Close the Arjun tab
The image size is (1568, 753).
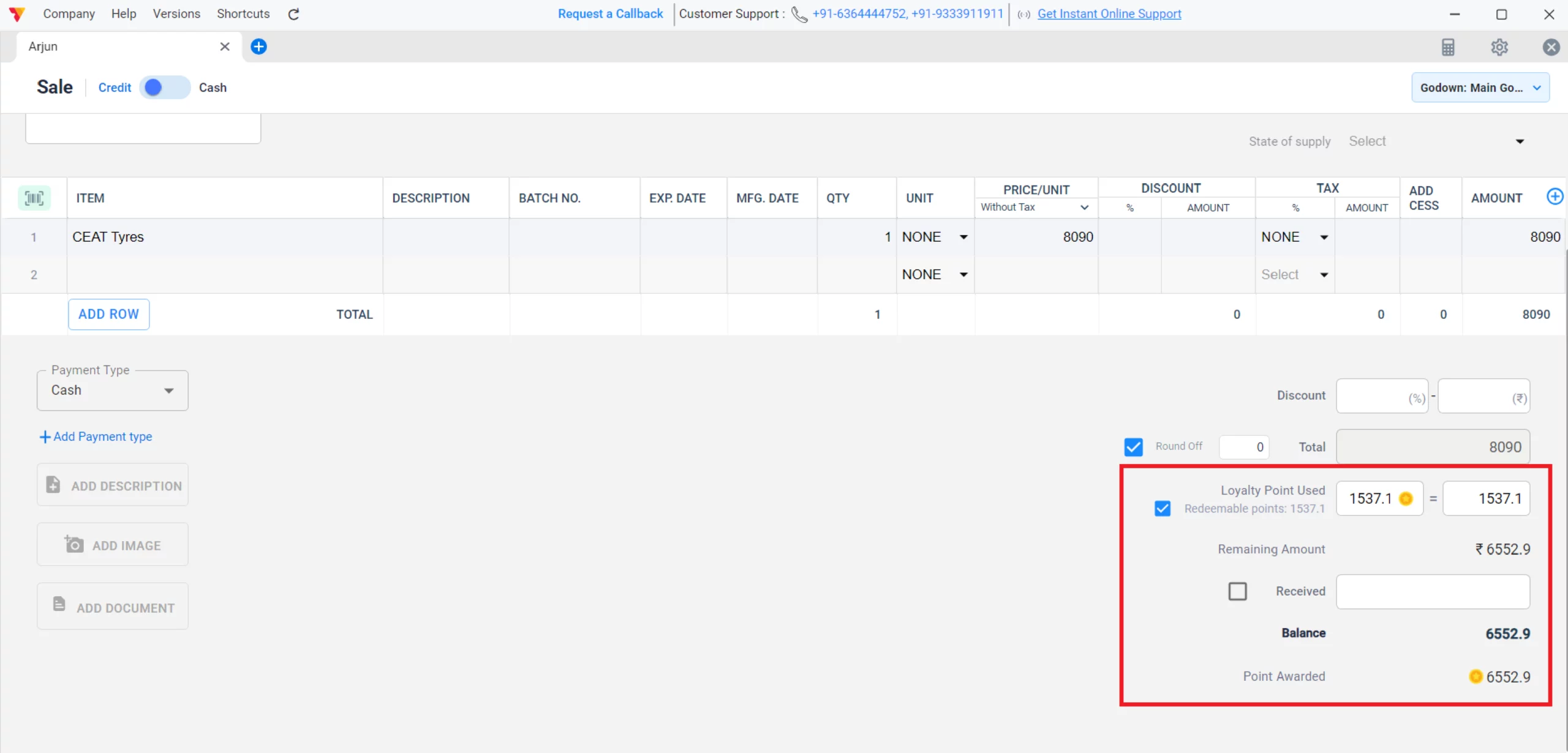click(x=225, y=47)
